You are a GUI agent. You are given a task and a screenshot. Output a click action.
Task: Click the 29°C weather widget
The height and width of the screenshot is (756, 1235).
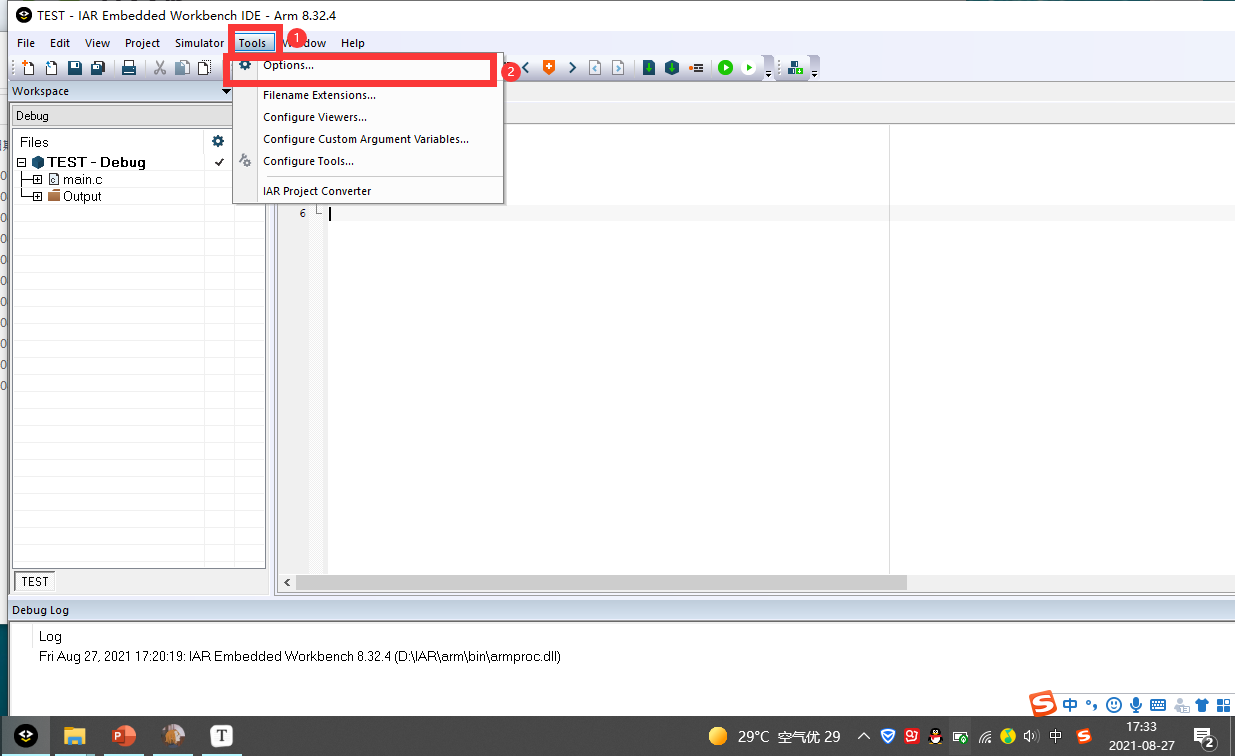pyautogui.click(x=774, y=737)
